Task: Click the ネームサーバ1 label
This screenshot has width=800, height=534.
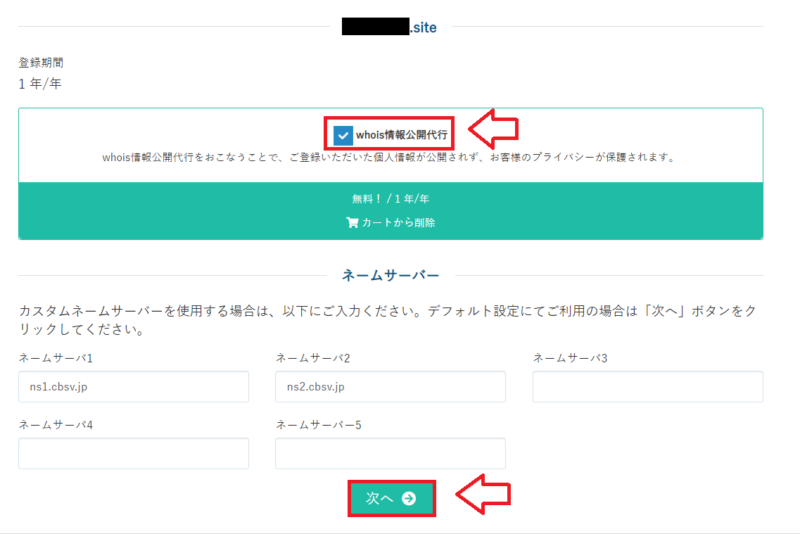Action: click(x=56, y=358)
